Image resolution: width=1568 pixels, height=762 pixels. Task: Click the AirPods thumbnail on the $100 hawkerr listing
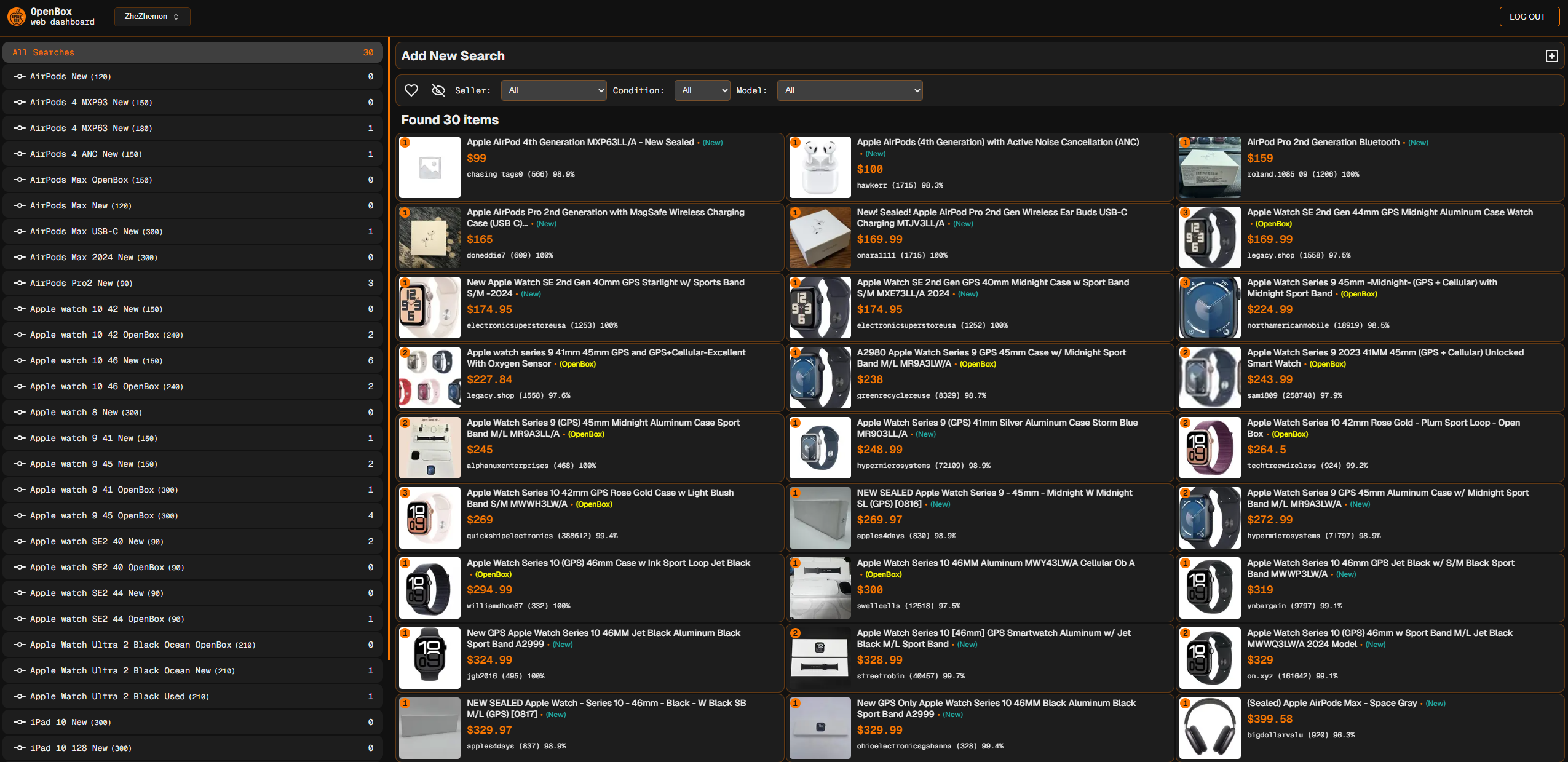click(x=820, y=167)
